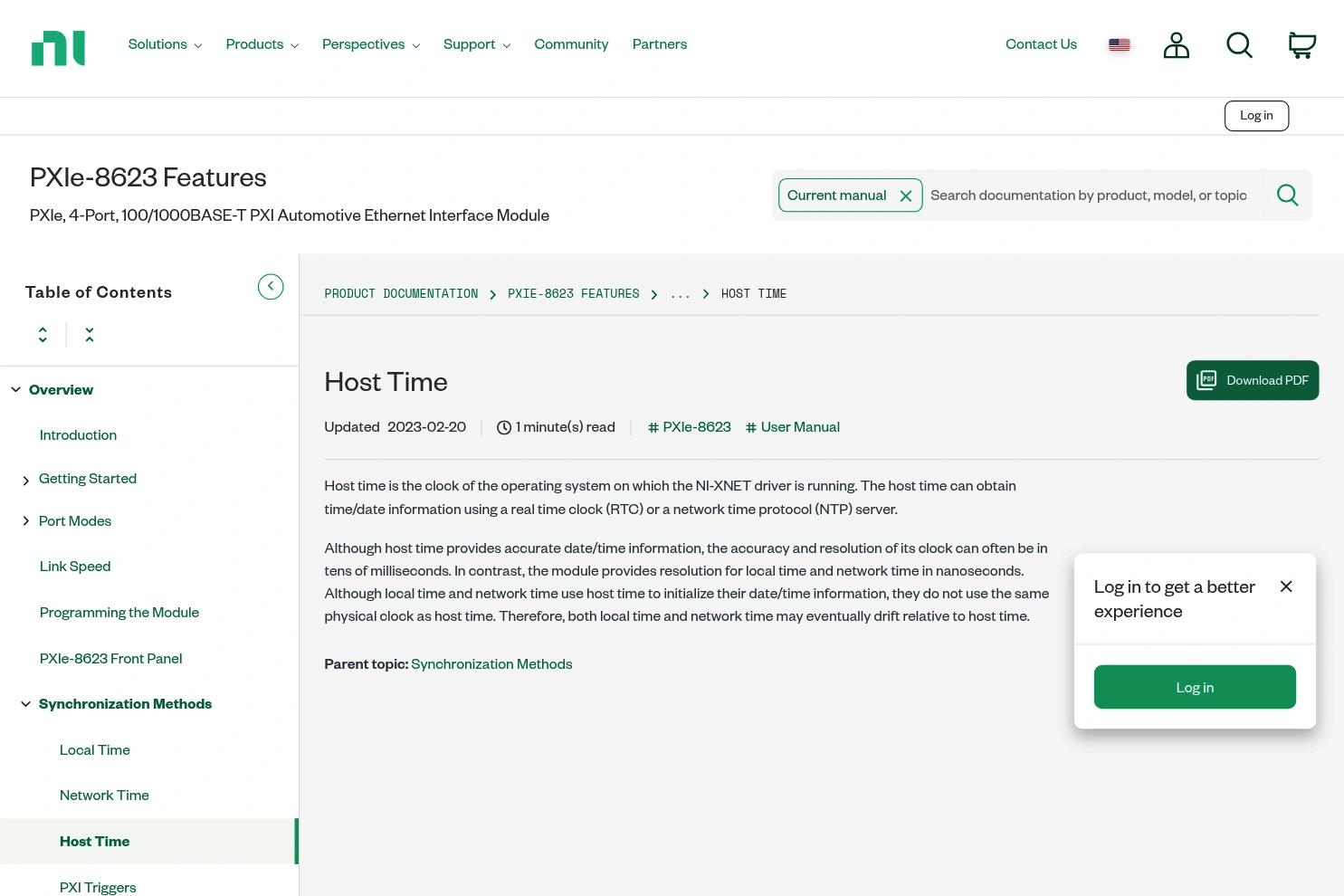Screen dimensions: 1344x896
Task: Remove the Current manual filter chip
Action: (906, 195)
